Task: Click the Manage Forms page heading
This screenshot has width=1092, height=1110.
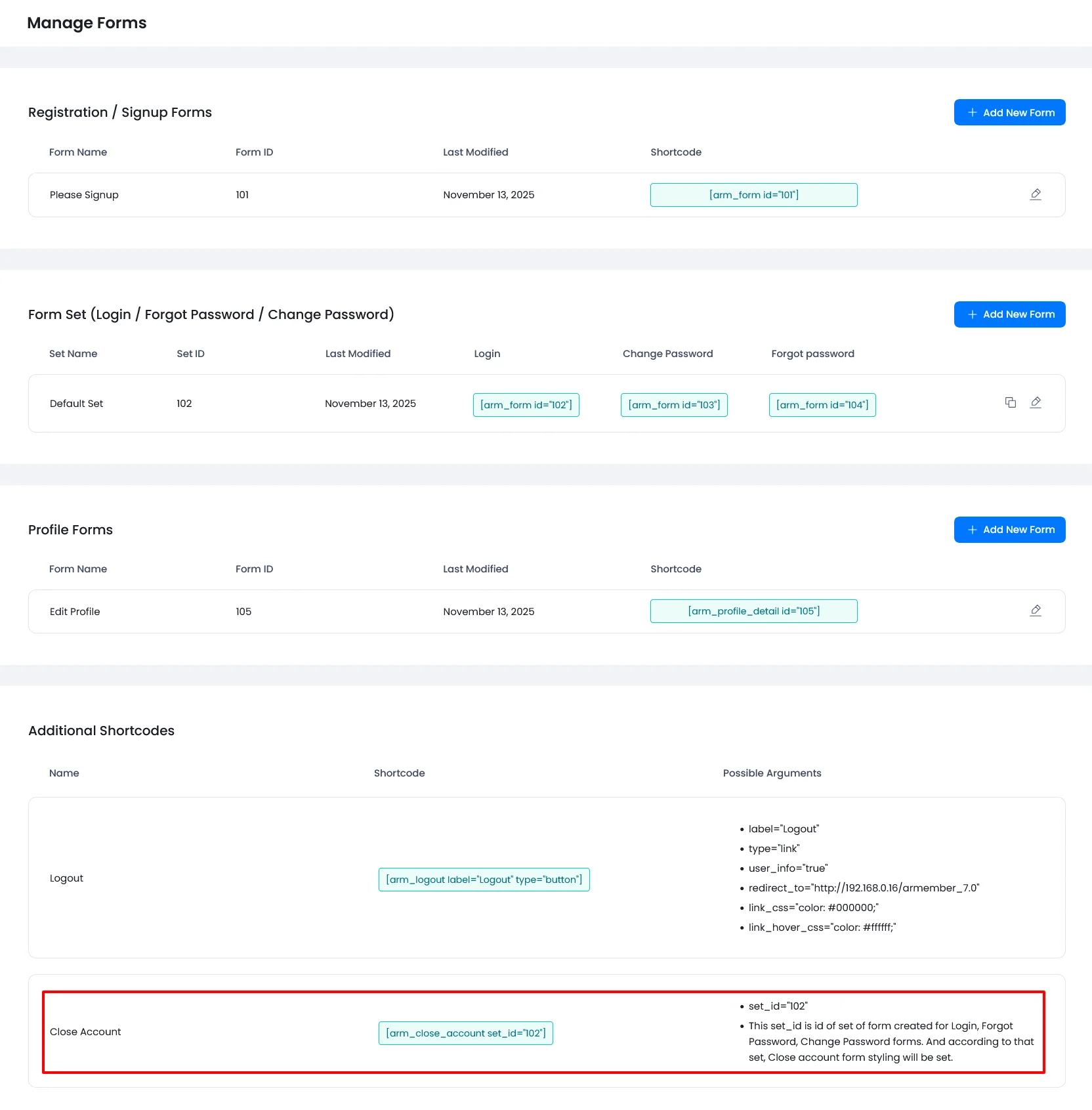Action: 87,23
